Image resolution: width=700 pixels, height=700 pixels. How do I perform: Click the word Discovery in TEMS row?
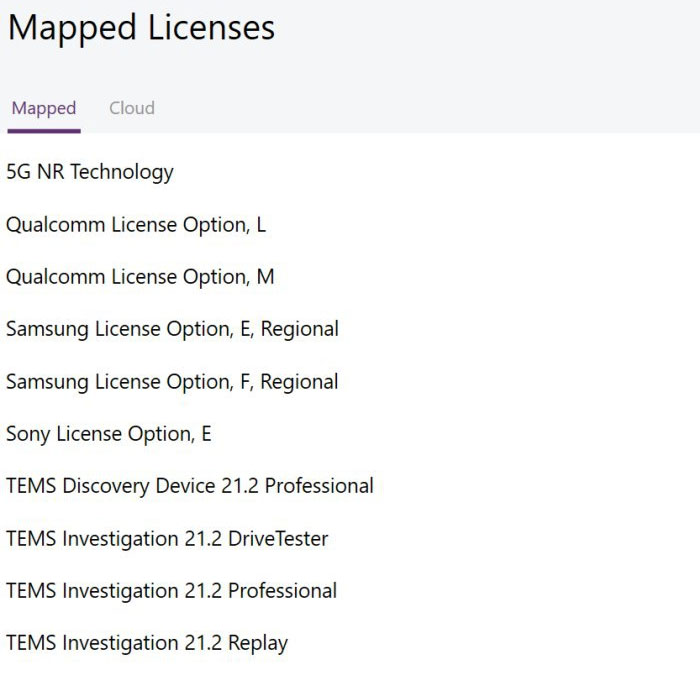[x=106, y=487]
